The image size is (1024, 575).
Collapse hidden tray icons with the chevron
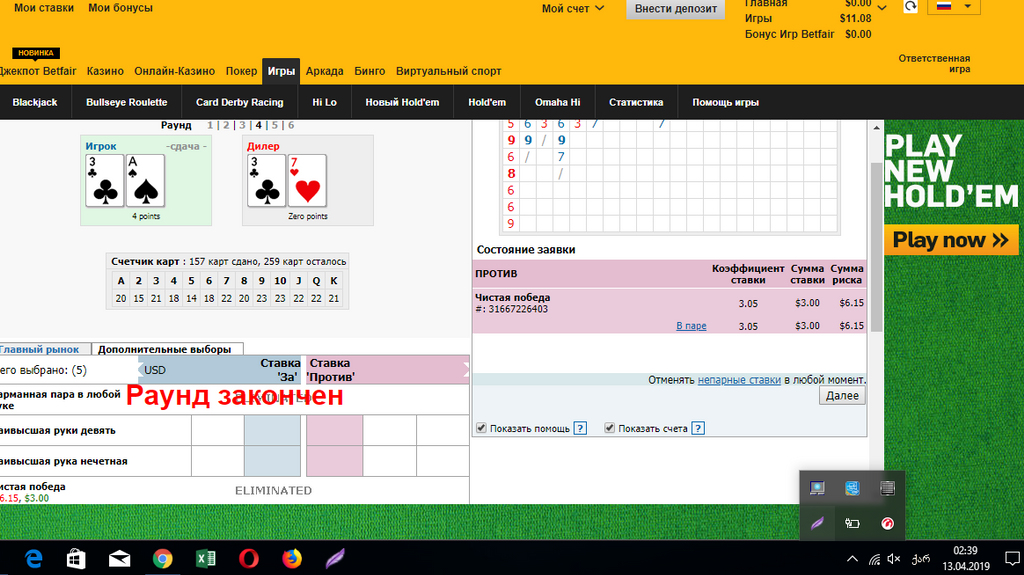click(x=852, y=559)
